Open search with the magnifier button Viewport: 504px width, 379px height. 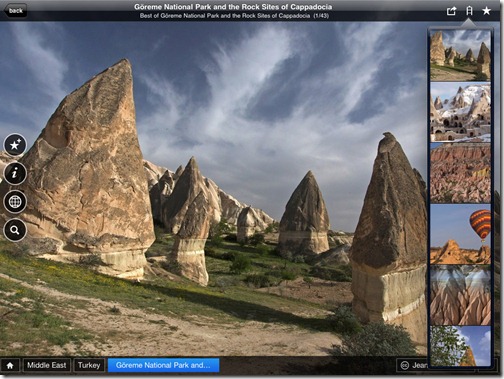click(x=15, y=230)
